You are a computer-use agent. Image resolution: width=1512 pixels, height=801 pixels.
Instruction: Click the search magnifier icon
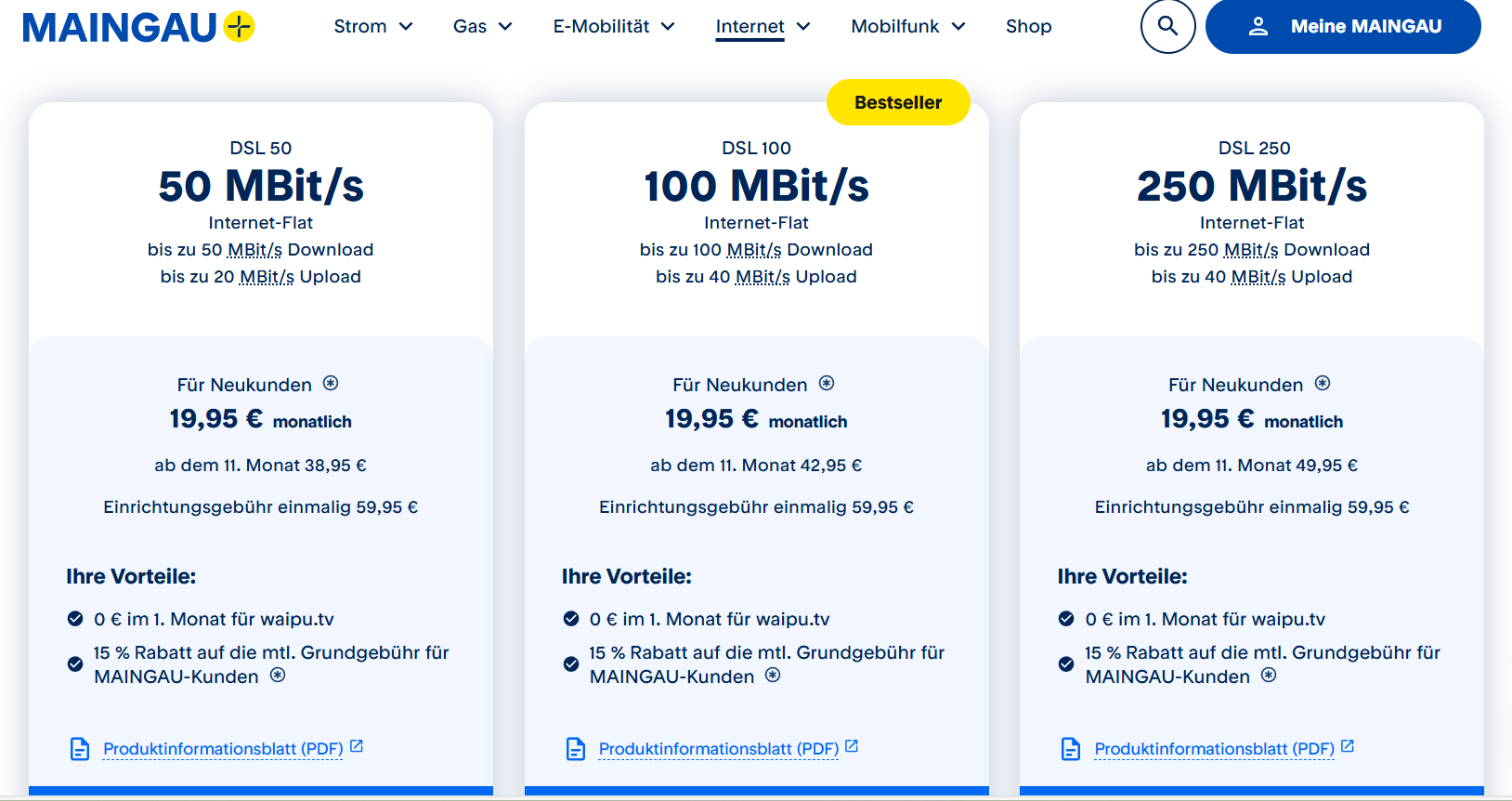[1167, 27]
